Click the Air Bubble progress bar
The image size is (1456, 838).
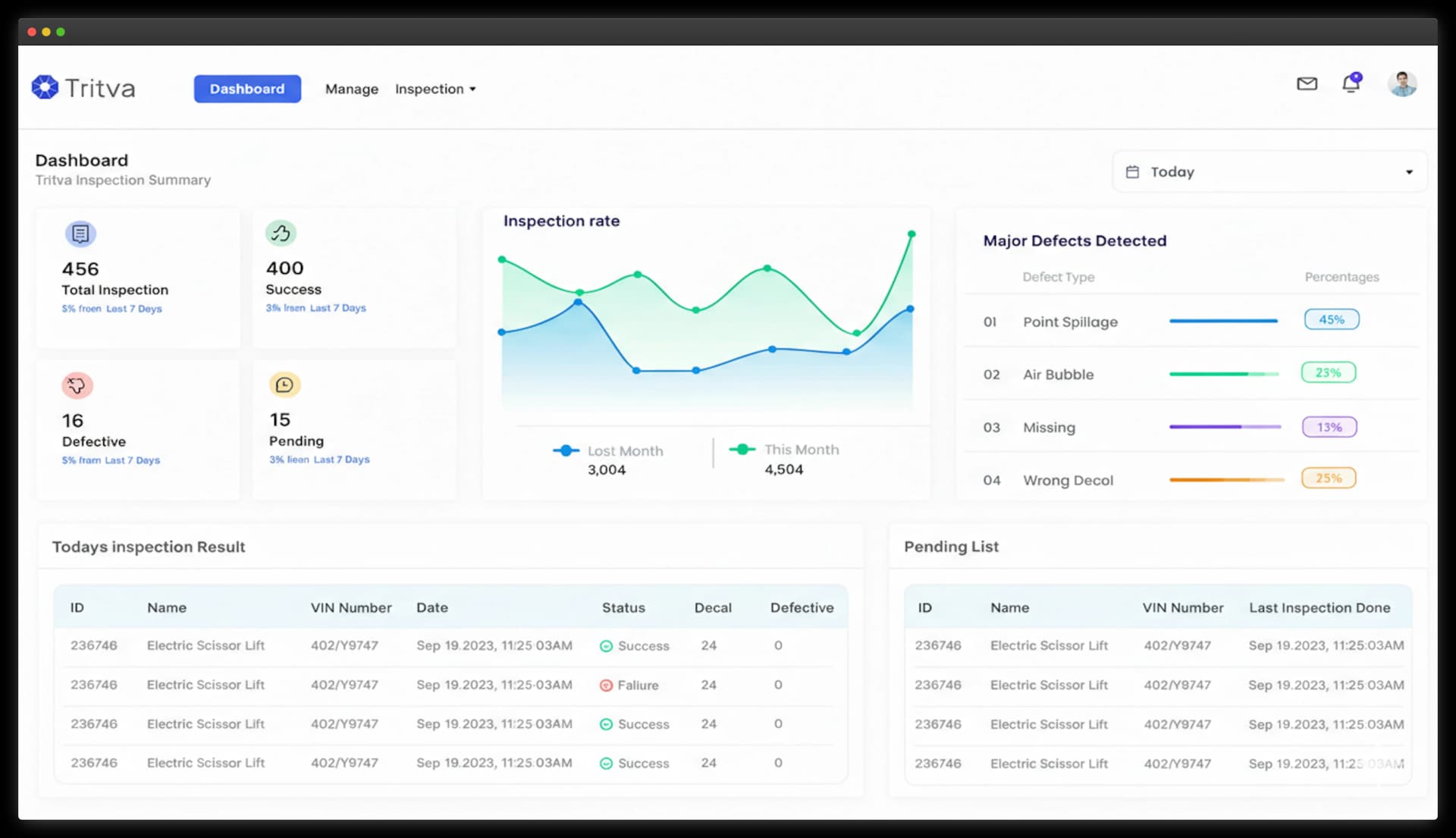(1223, 374)
